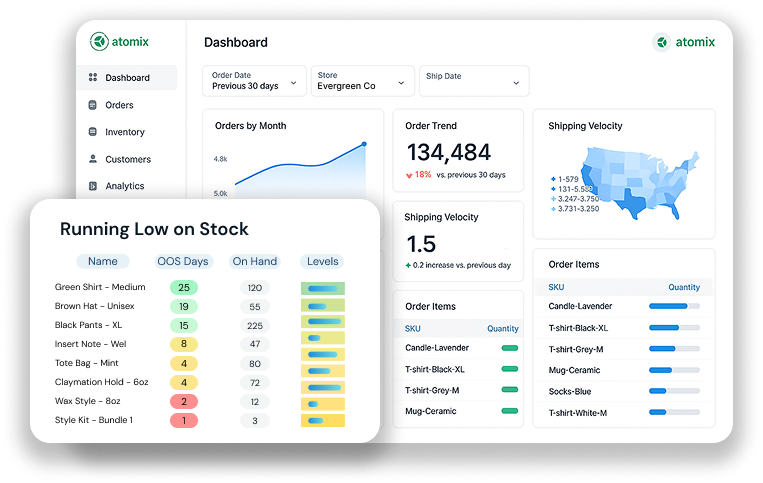This screenshot has height=483, width=763.
Task: Click the 134,484 Order Trend value
Action: point(449,152)
